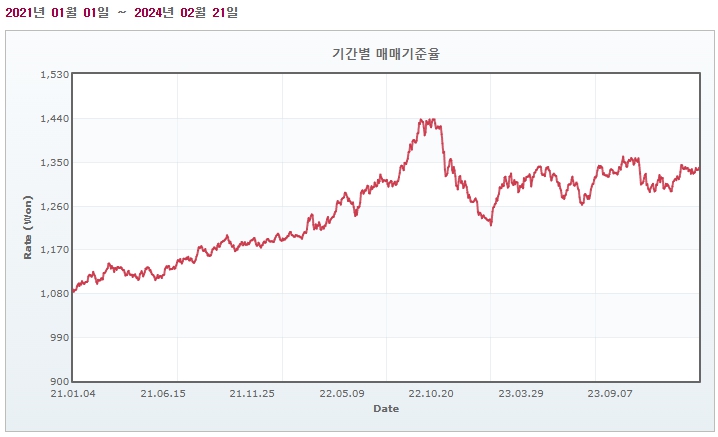Click the highest peak of the rate line
Image resolution: width=718 pixels, height=437 pixels.
point(422,119)
